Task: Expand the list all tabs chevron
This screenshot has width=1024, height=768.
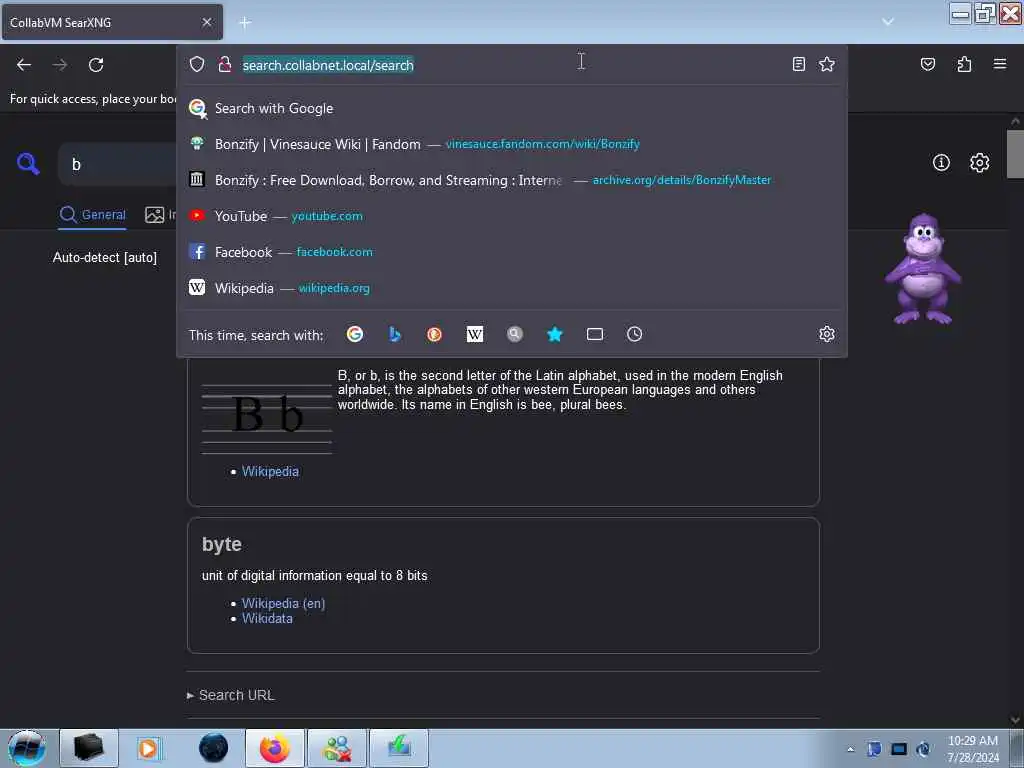Action: coord(888,22)
